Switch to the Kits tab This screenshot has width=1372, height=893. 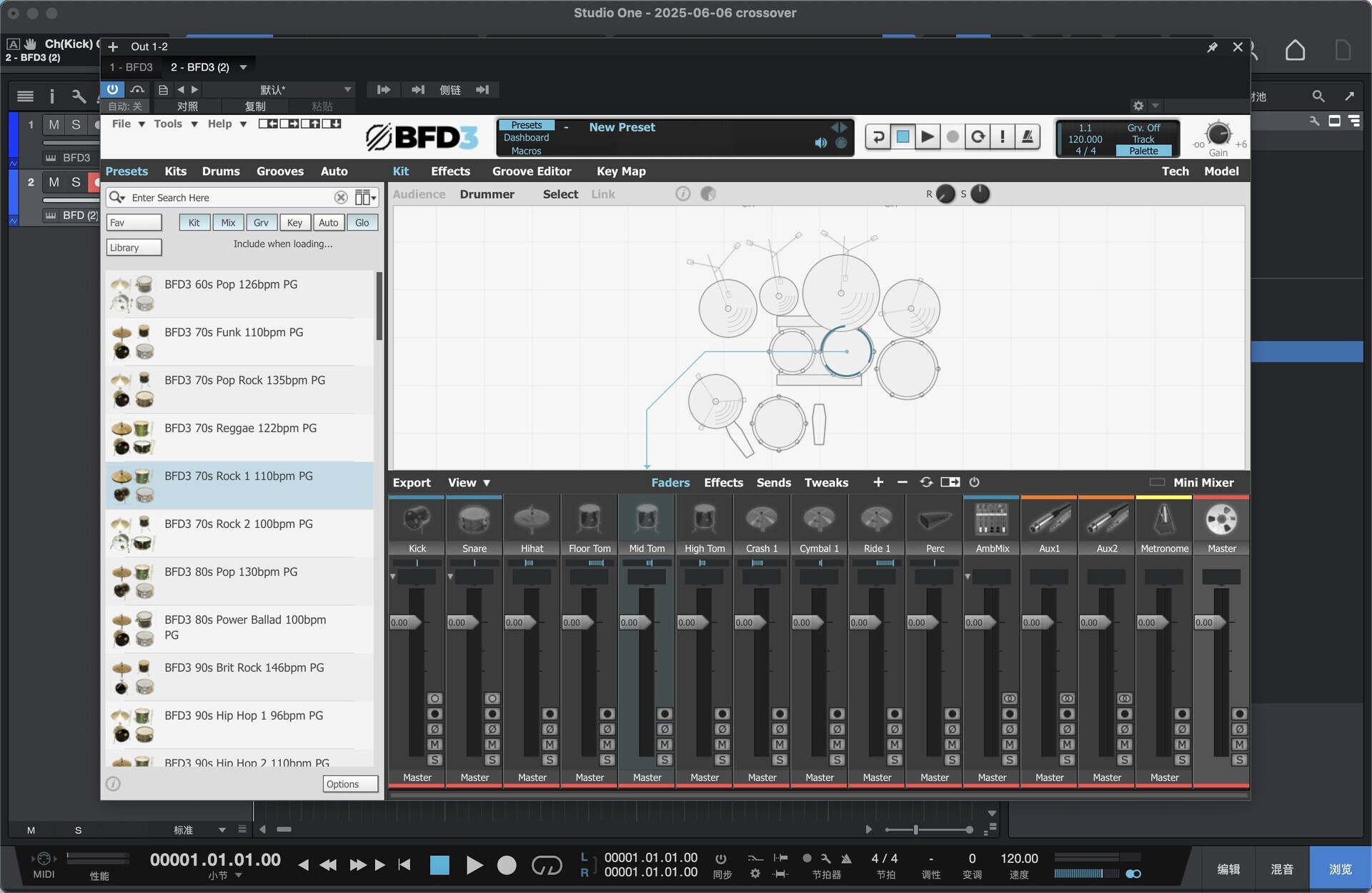click(175, 171)
